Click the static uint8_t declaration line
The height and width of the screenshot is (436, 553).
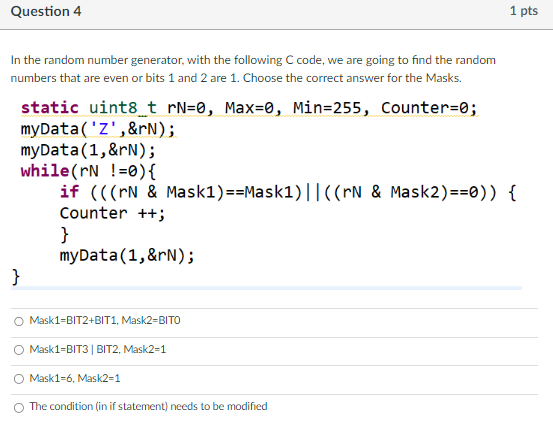point(249,108)
